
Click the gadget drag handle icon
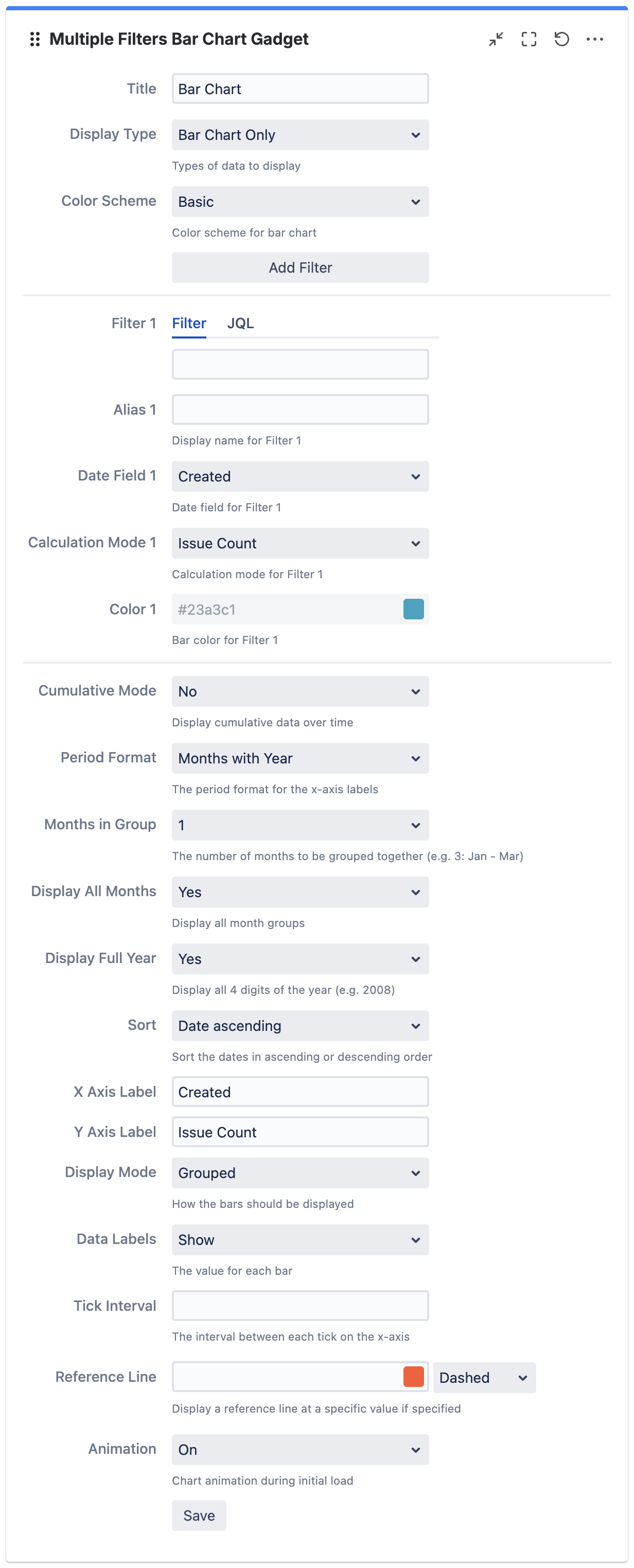click(34, 40)
